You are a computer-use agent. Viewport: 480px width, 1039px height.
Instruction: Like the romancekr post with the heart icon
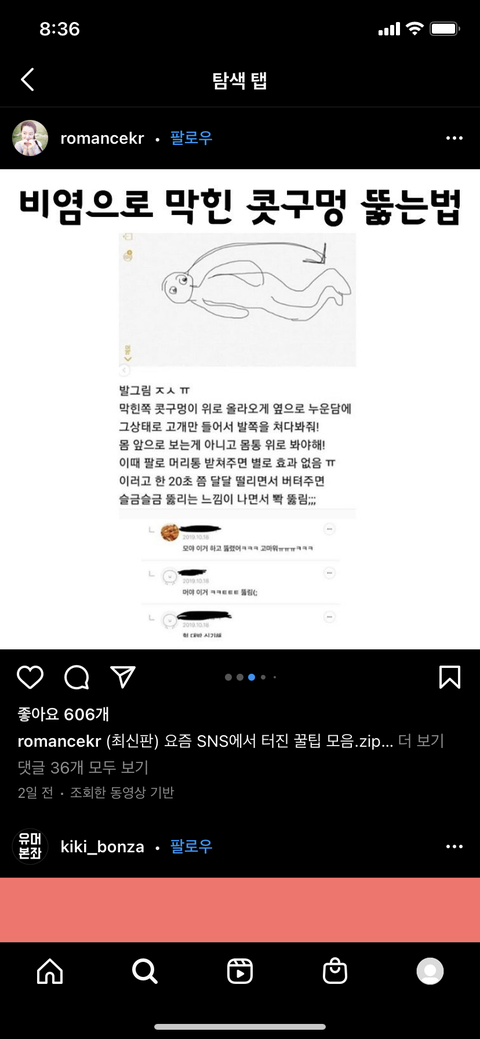(x=30, y=677)
